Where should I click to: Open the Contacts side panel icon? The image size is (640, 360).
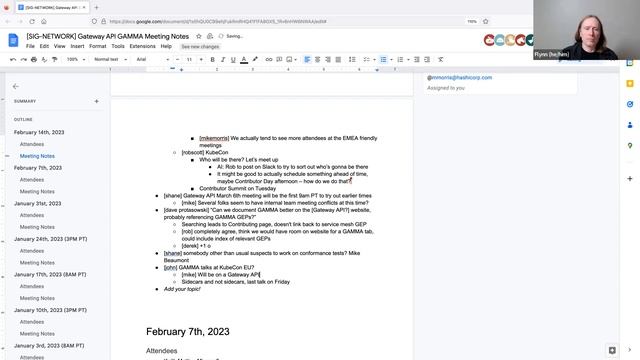pyautogui.click(x=630, y=125)
